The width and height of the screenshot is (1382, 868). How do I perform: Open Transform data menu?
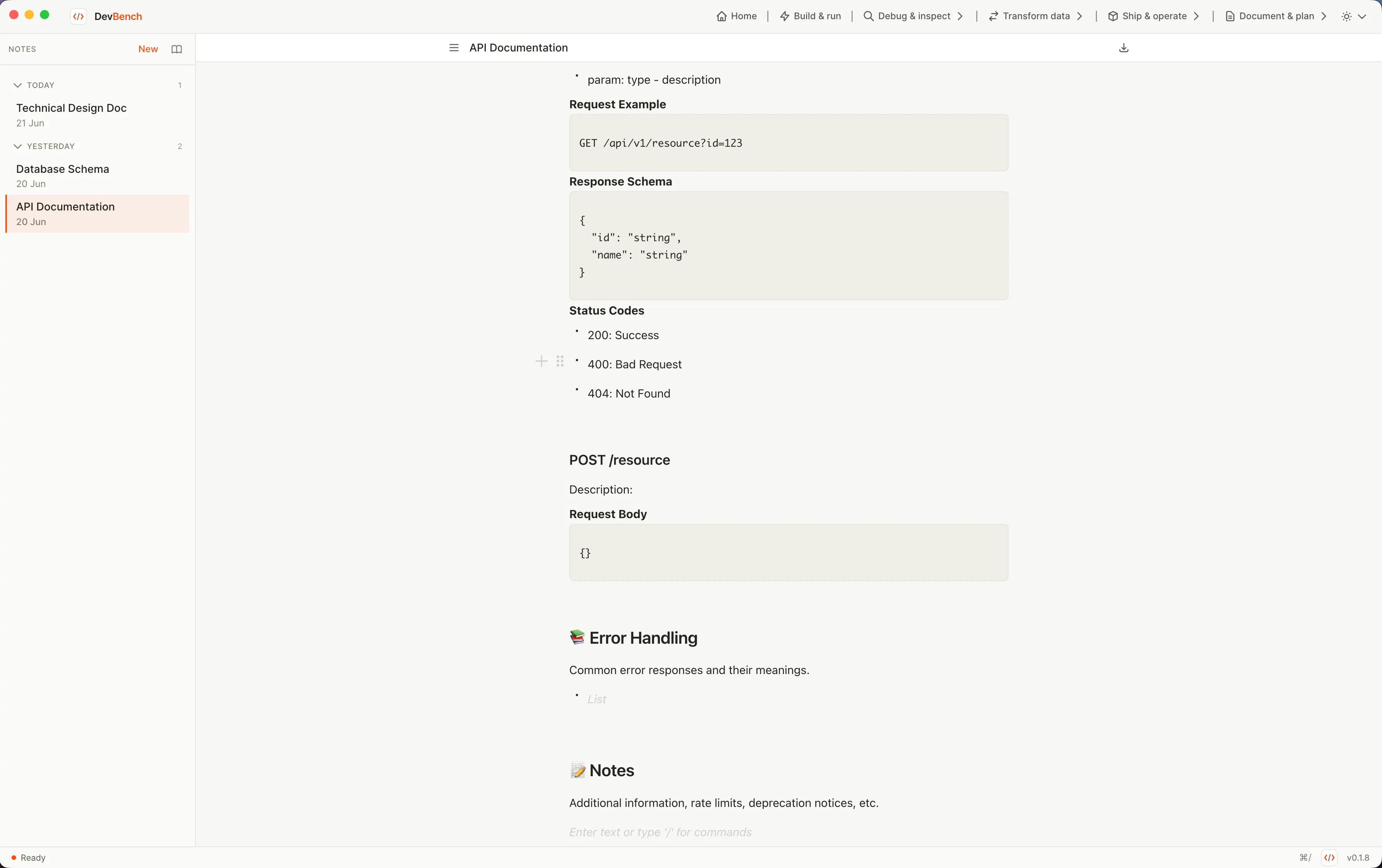(x=1036, y=16)
